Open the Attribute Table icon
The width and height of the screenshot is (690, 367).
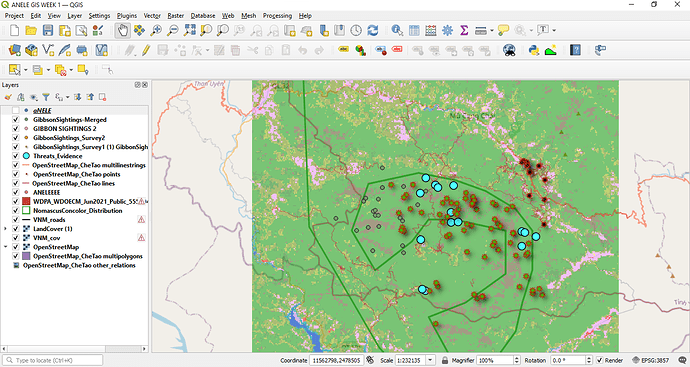pyautogui.click(x=414, y=30)
